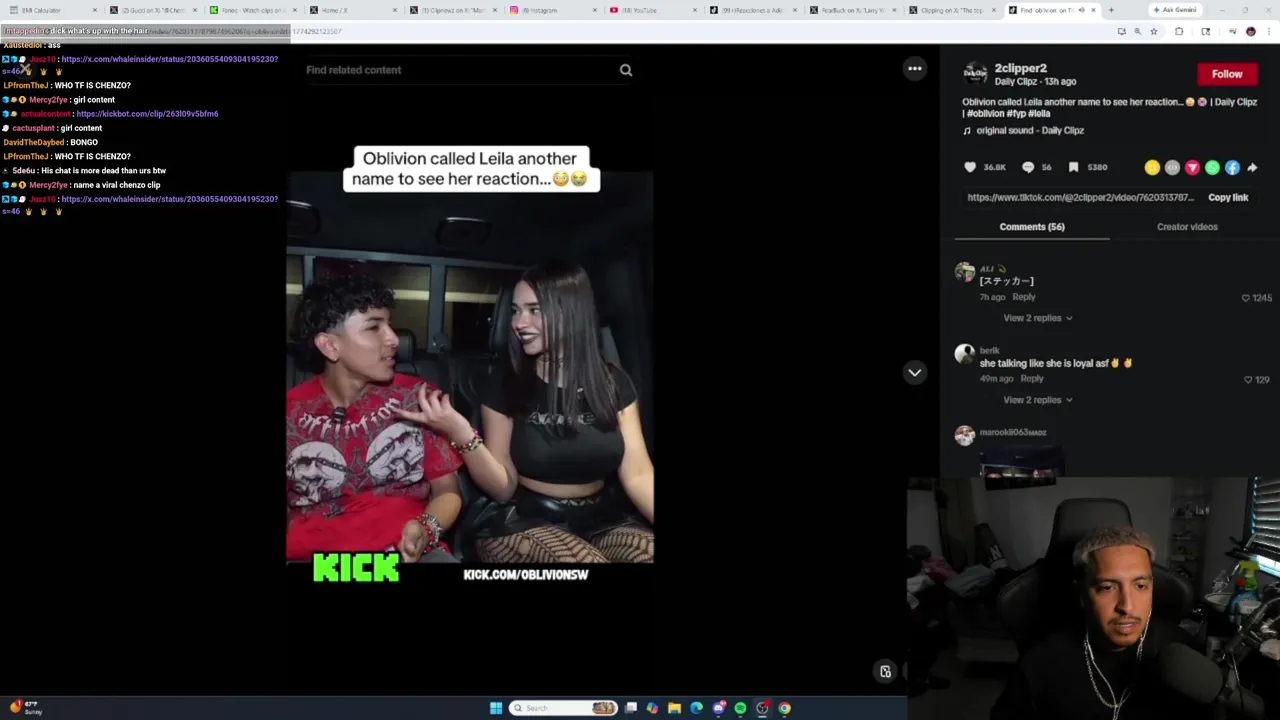Open the kickbot.com clip link in chat

(147, 114)
